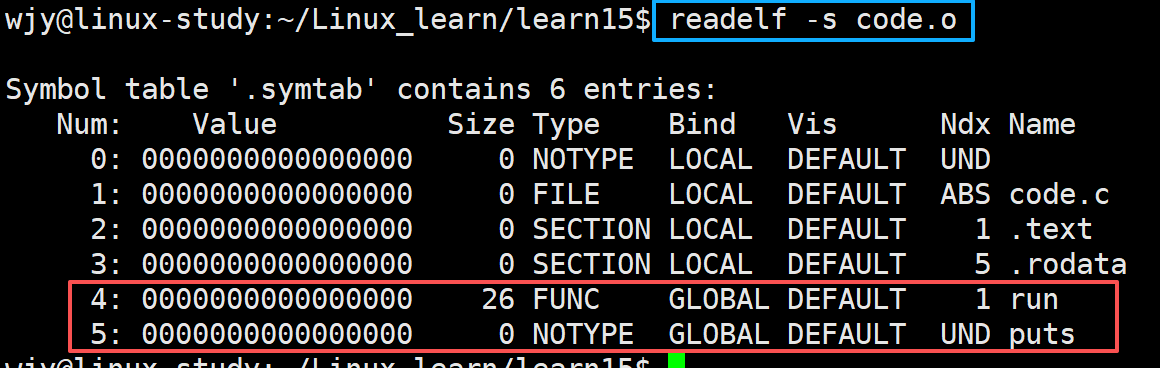Click the line "Symbol table '.symtab' contains 6 entries:"
Viewport: 1160px width, 368px height.
361,90
